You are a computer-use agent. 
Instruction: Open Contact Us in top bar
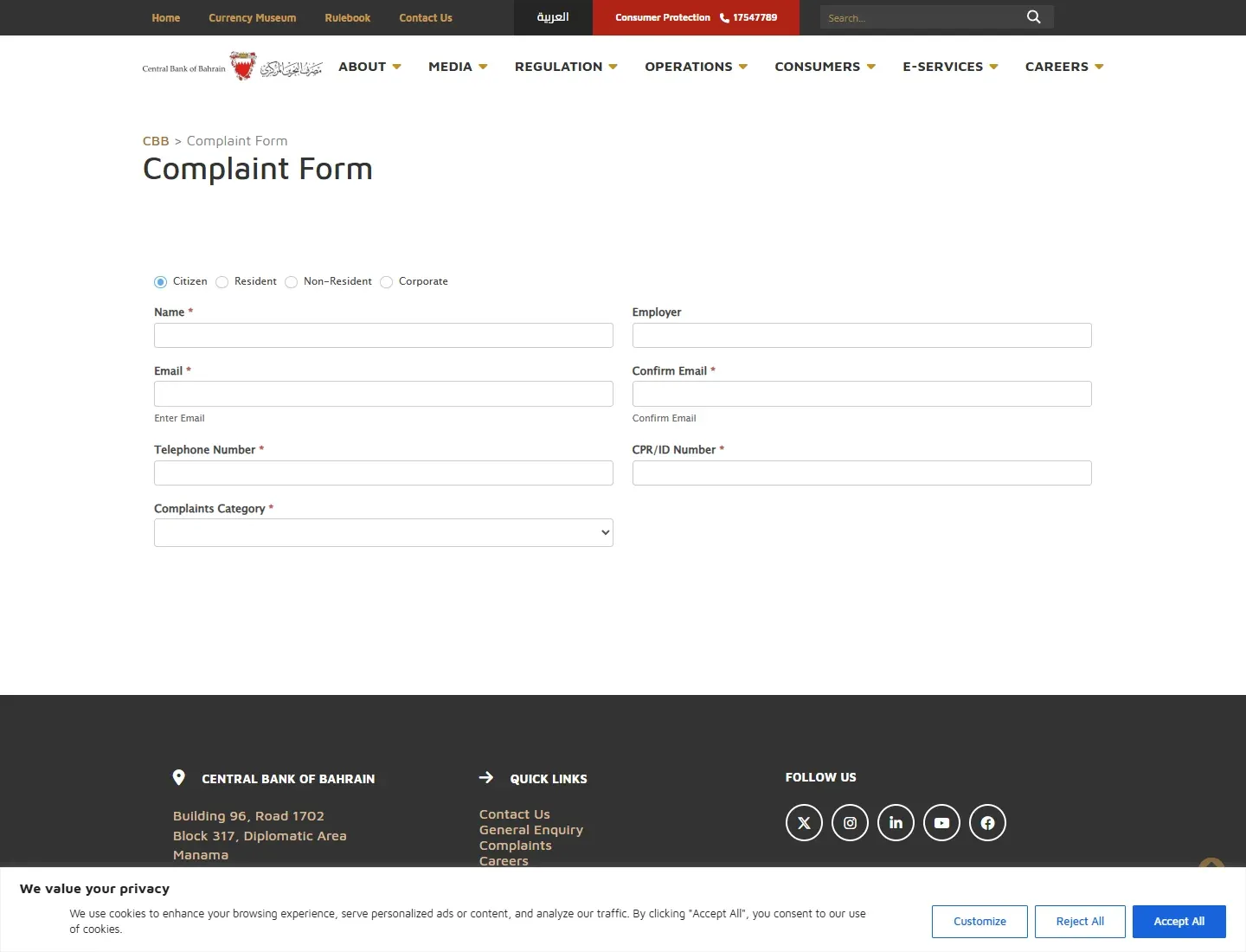click(x=426, y=17)
